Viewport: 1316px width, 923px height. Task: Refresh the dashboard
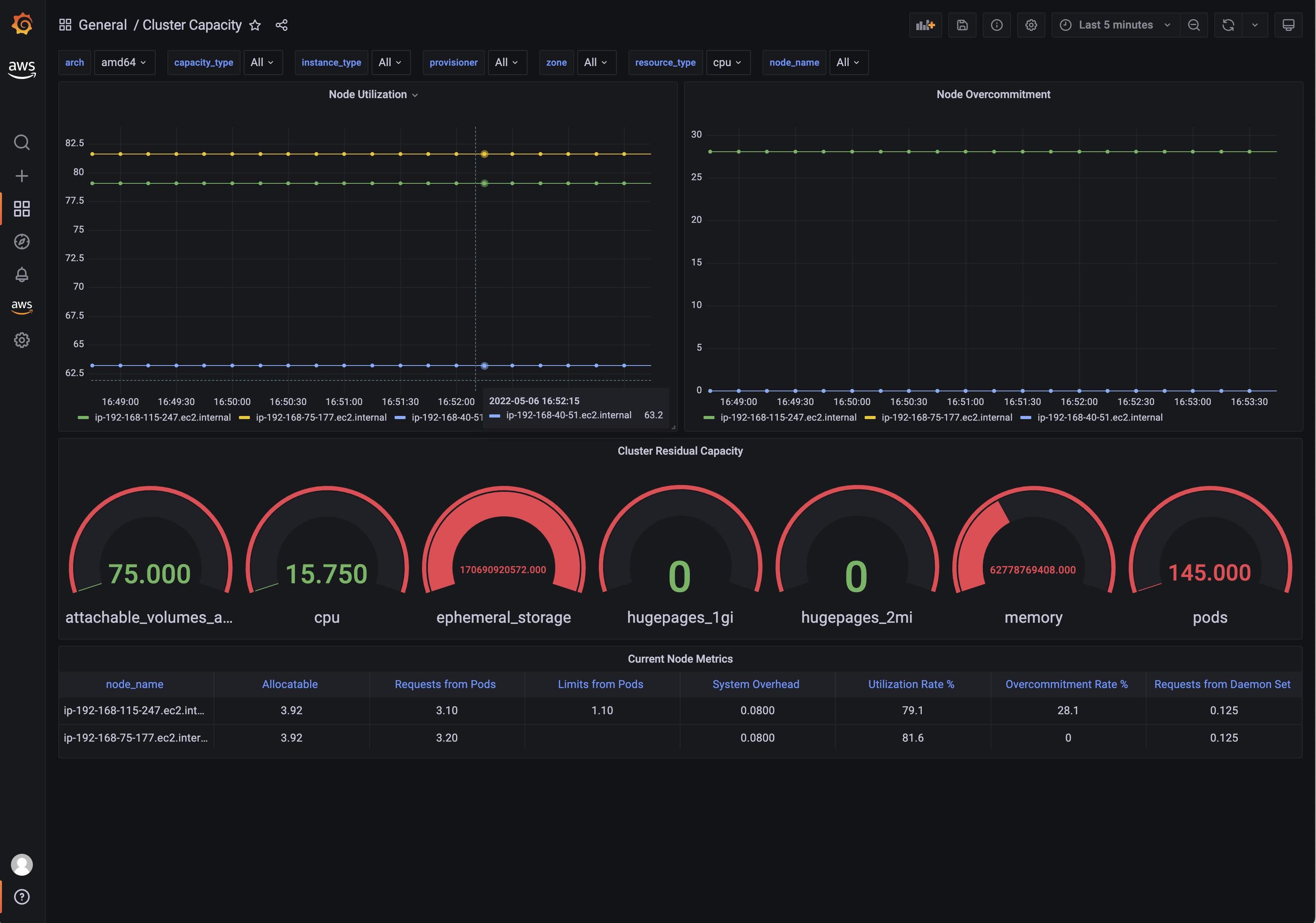[x=1228, y=25]
